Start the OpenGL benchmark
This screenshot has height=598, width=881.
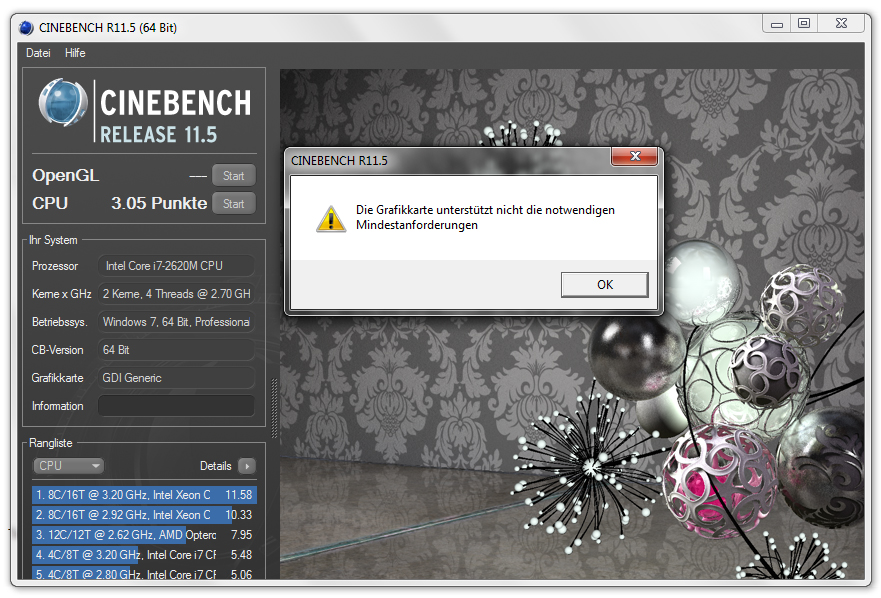[234, 175]
